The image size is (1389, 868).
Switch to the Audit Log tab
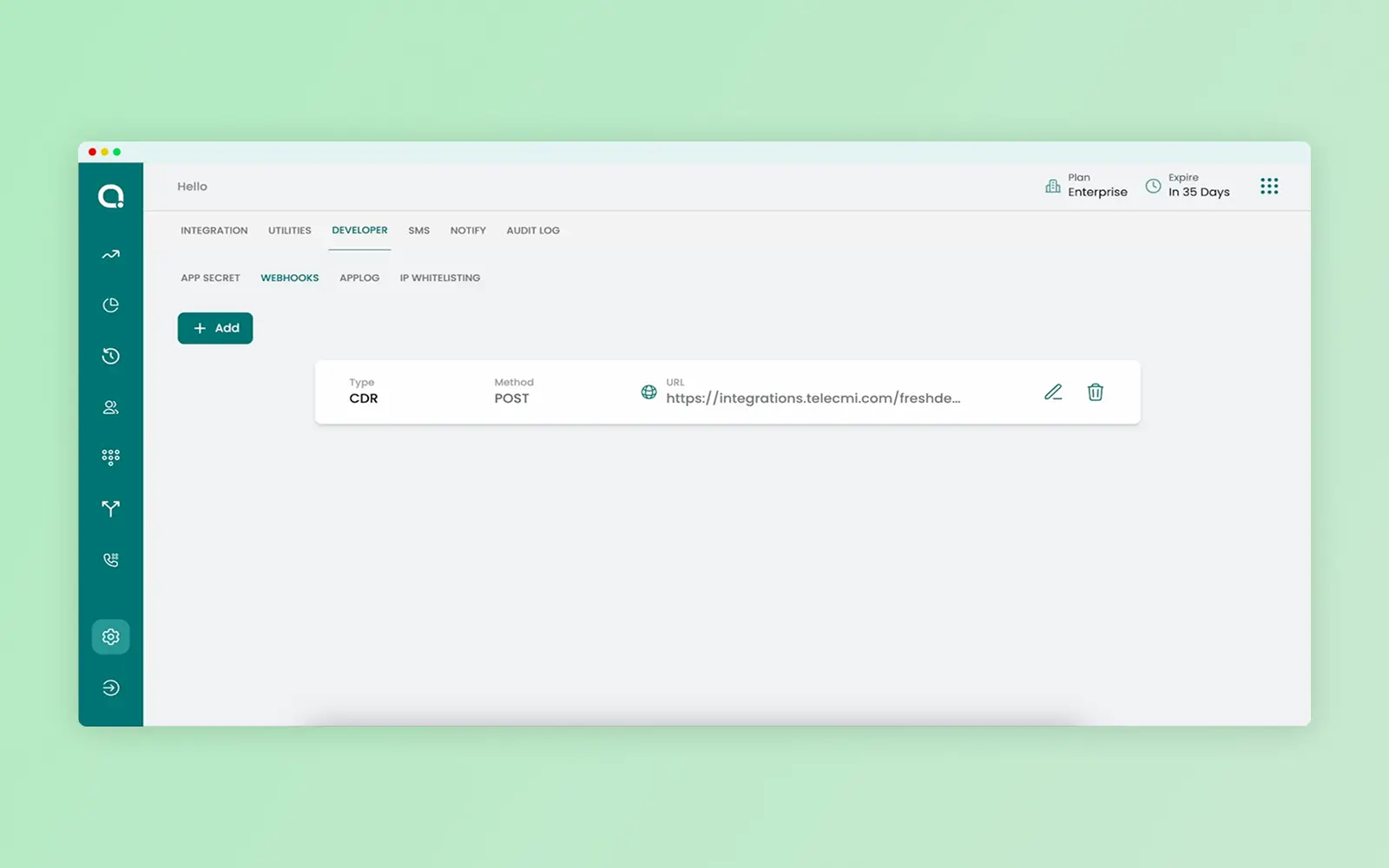[533, 231]
